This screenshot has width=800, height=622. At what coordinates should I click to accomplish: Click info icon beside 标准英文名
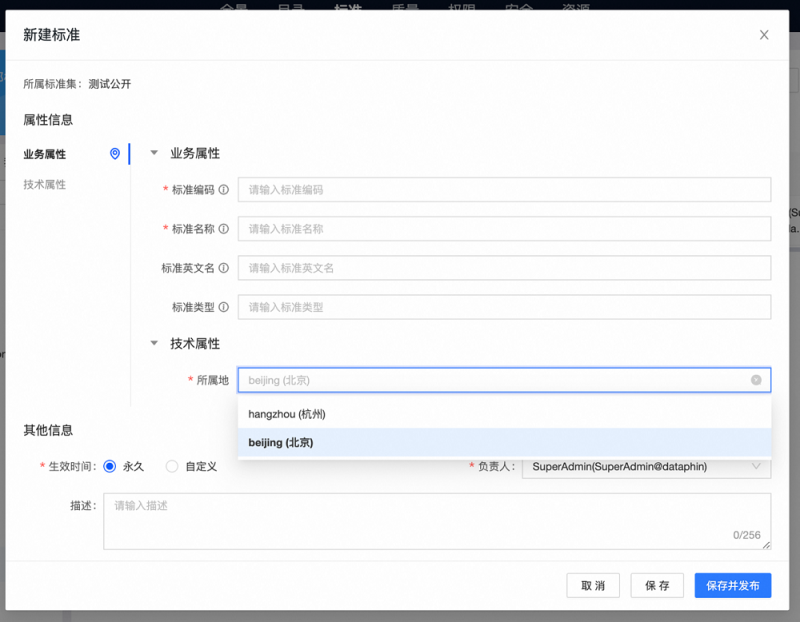pyautogui.click(x=224, y=268)
